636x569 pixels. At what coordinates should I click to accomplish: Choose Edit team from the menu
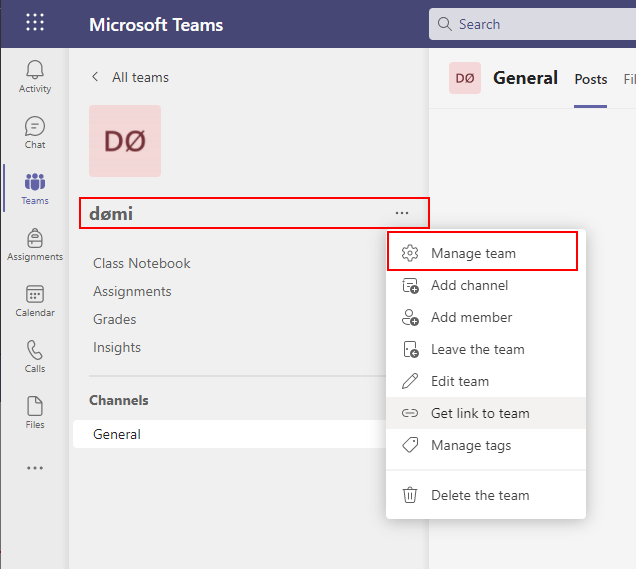(486, 381)
